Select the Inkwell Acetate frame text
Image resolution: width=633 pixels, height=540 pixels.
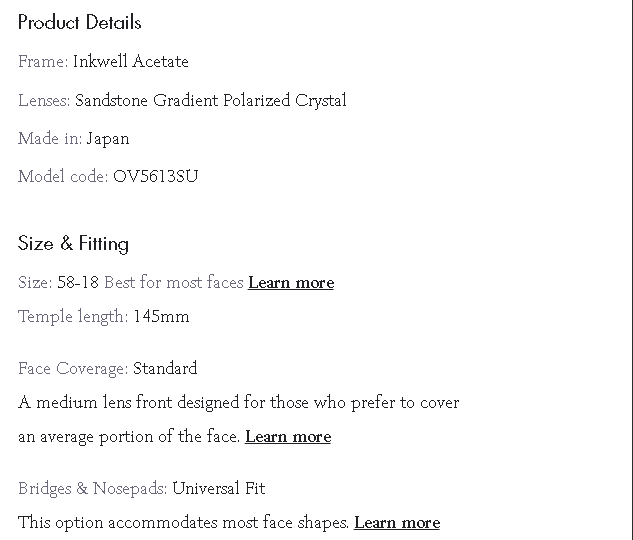coord(131,62)
